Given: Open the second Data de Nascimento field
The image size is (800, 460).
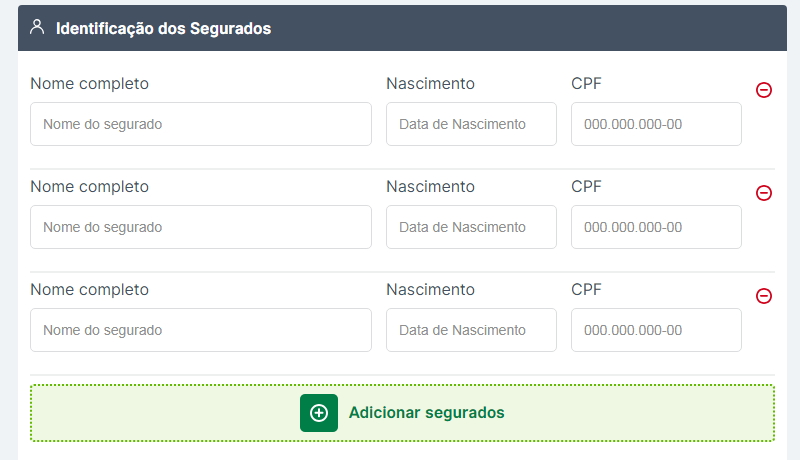Looking at the screenshot, I should pyautogui.click(x=471, y=227).
